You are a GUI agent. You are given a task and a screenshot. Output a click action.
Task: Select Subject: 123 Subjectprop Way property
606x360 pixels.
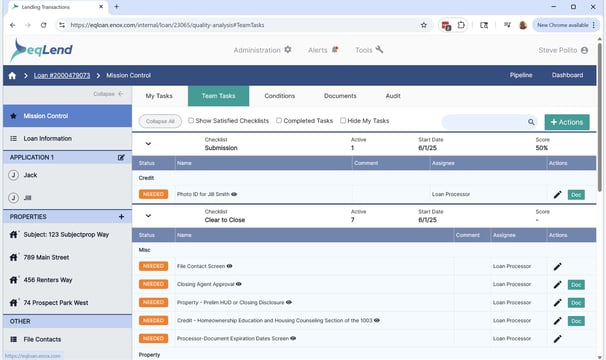[66, 235]
